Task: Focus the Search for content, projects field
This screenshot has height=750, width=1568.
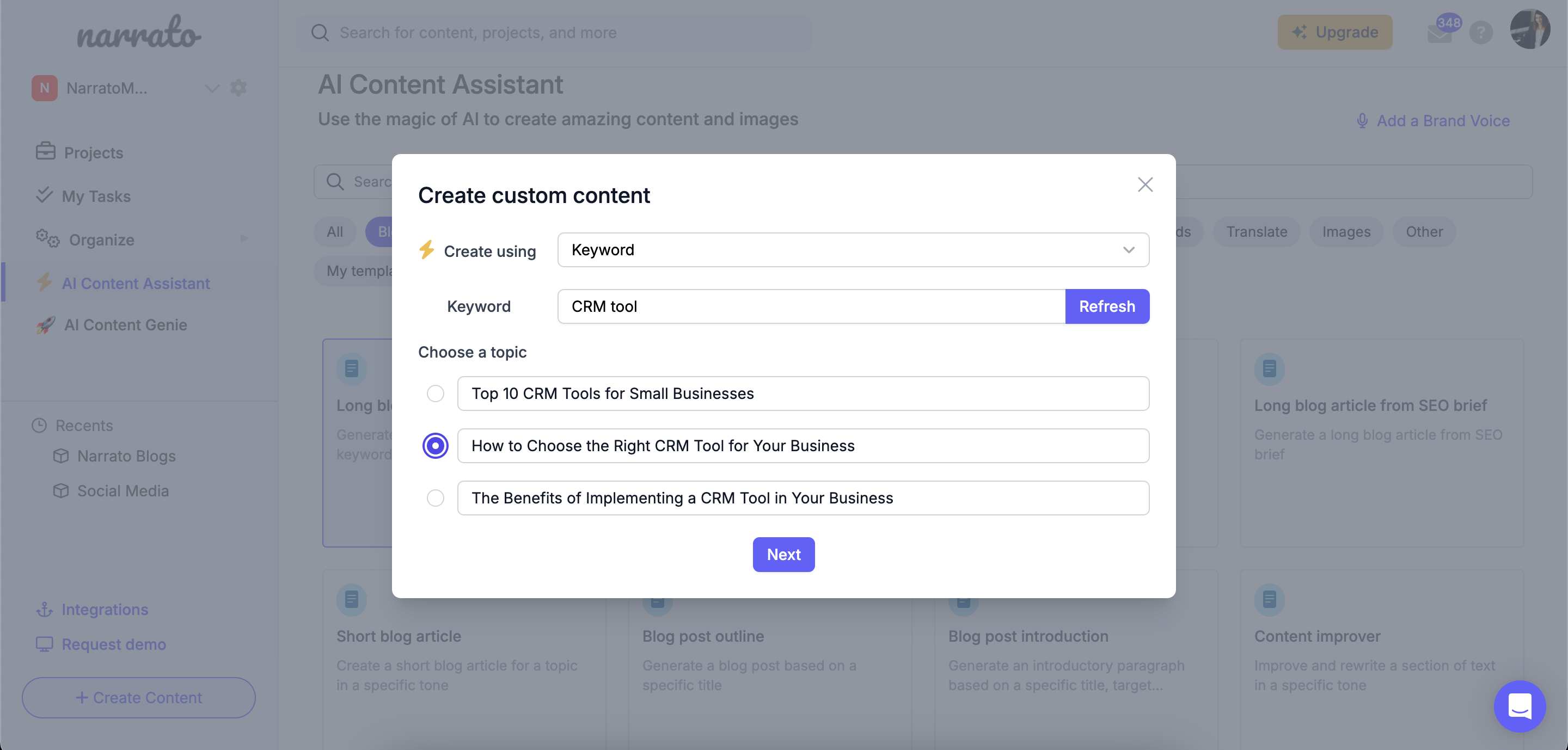Action: click(x=554, y=32)
